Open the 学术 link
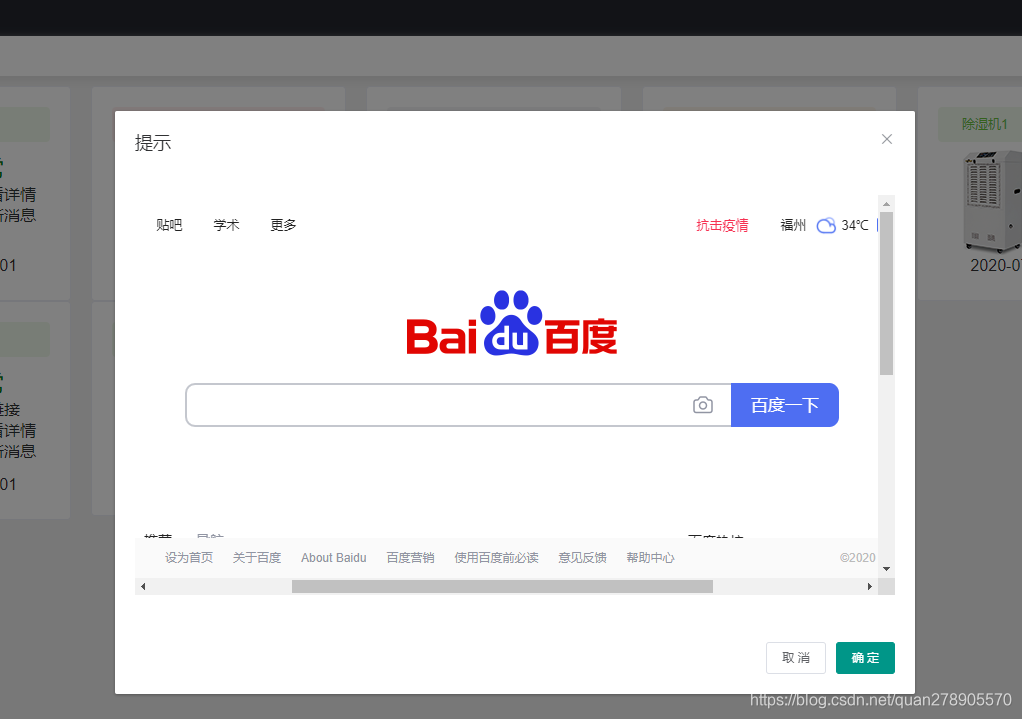Image resolution: width=1022 pixels, height=719 pixels. pyautogui.click(x=226, y=225)
